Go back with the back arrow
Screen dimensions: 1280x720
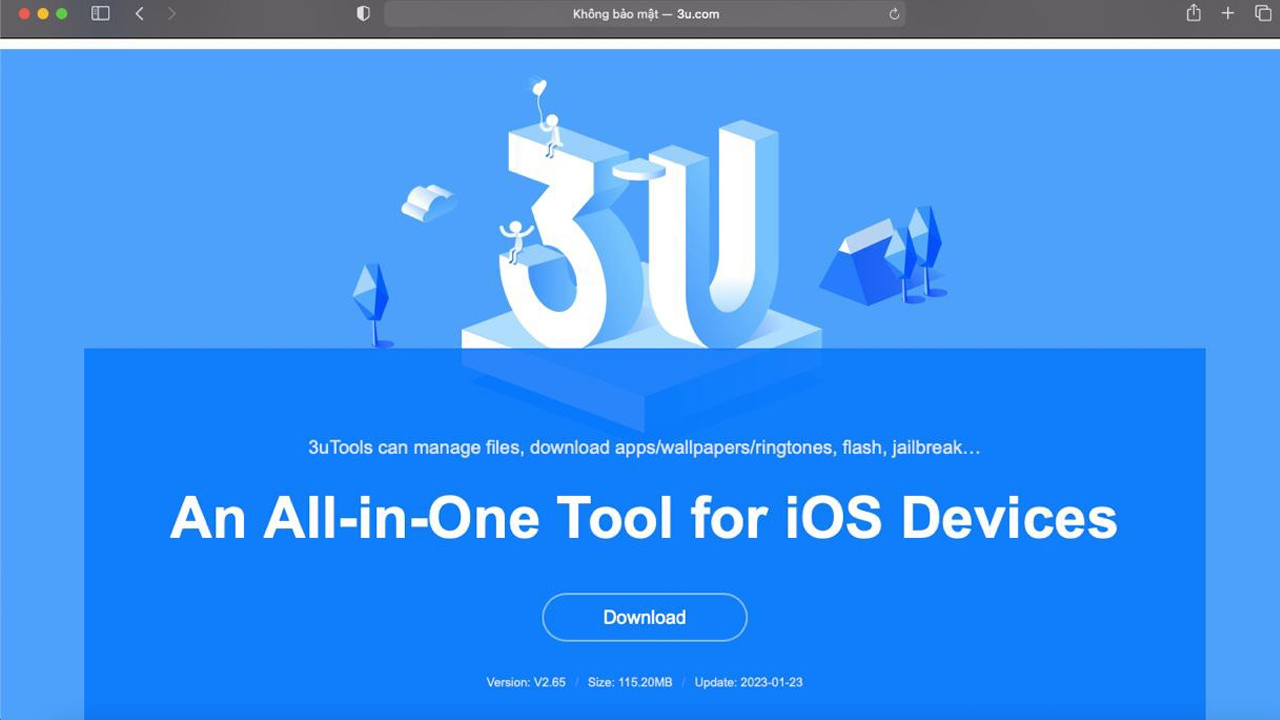pyautogui.click(x=139, y=14)
